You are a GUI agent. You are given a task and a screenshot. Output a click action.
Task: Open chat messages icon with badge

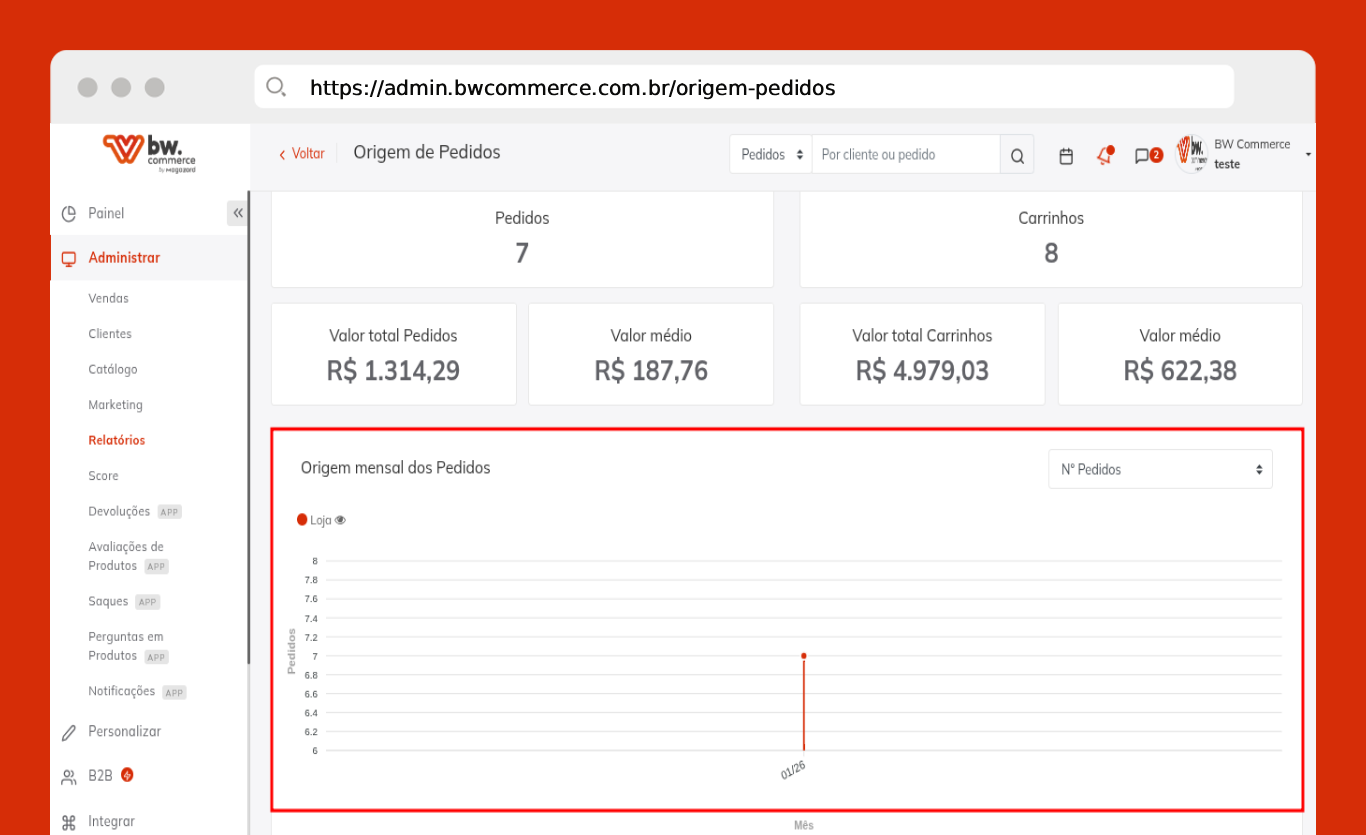pos(1142,156)
